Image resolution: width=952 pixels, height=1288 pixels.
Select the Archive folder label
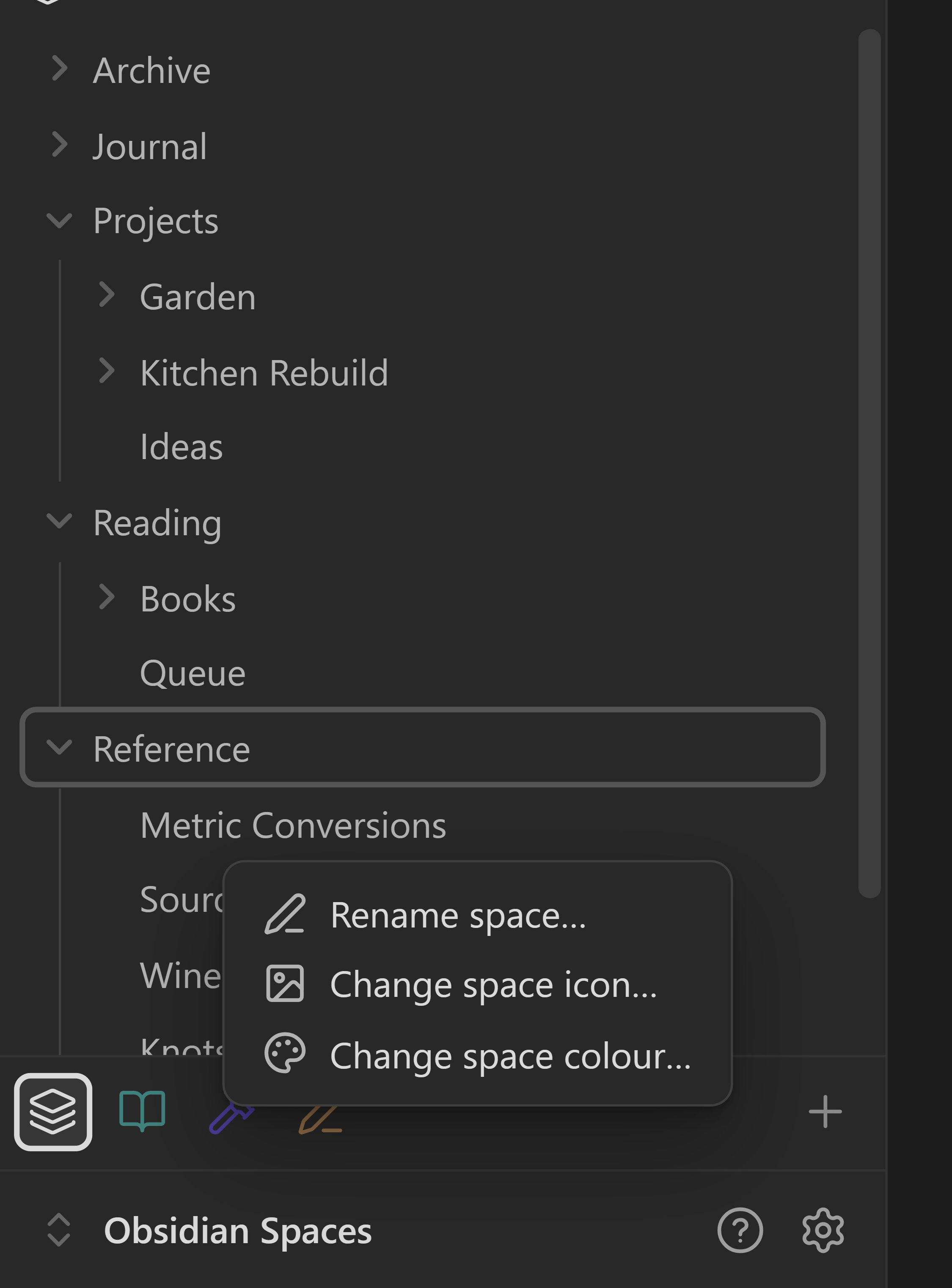(151, 70)
